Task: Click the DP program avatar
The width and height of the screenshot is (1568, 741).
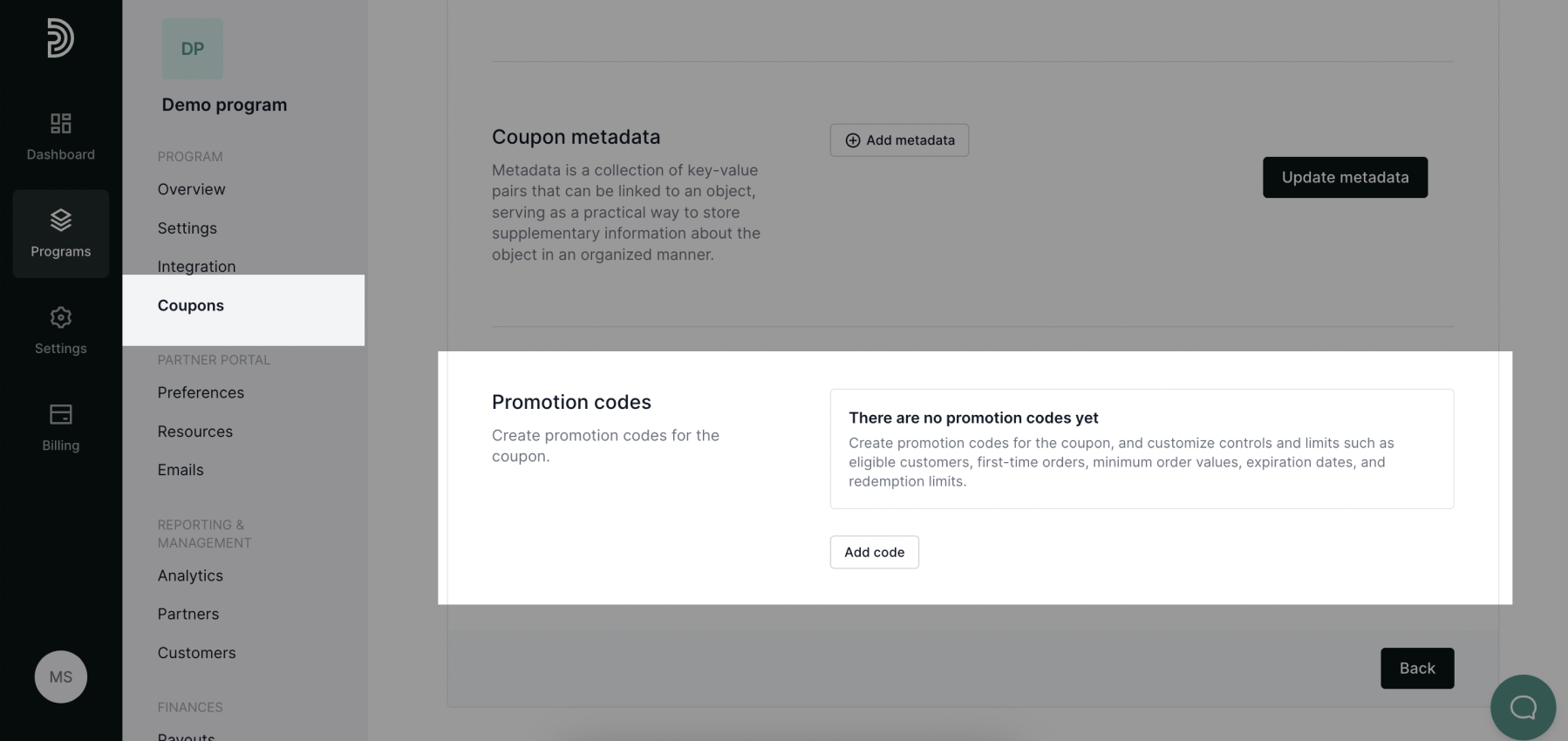Action: tap(192, 49)
